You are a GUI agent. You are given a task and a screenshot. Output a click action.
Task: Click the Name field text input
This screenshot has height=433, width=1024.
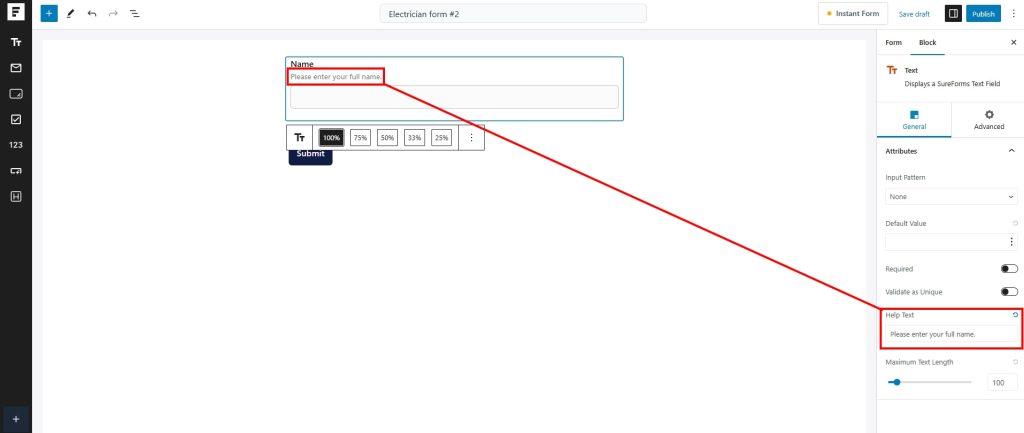coord(454,97)
